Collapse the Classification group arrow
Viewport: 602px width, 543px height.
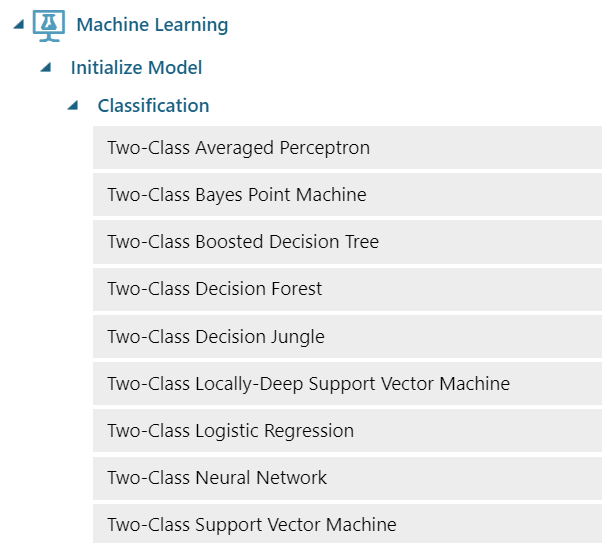click(72, 105)
